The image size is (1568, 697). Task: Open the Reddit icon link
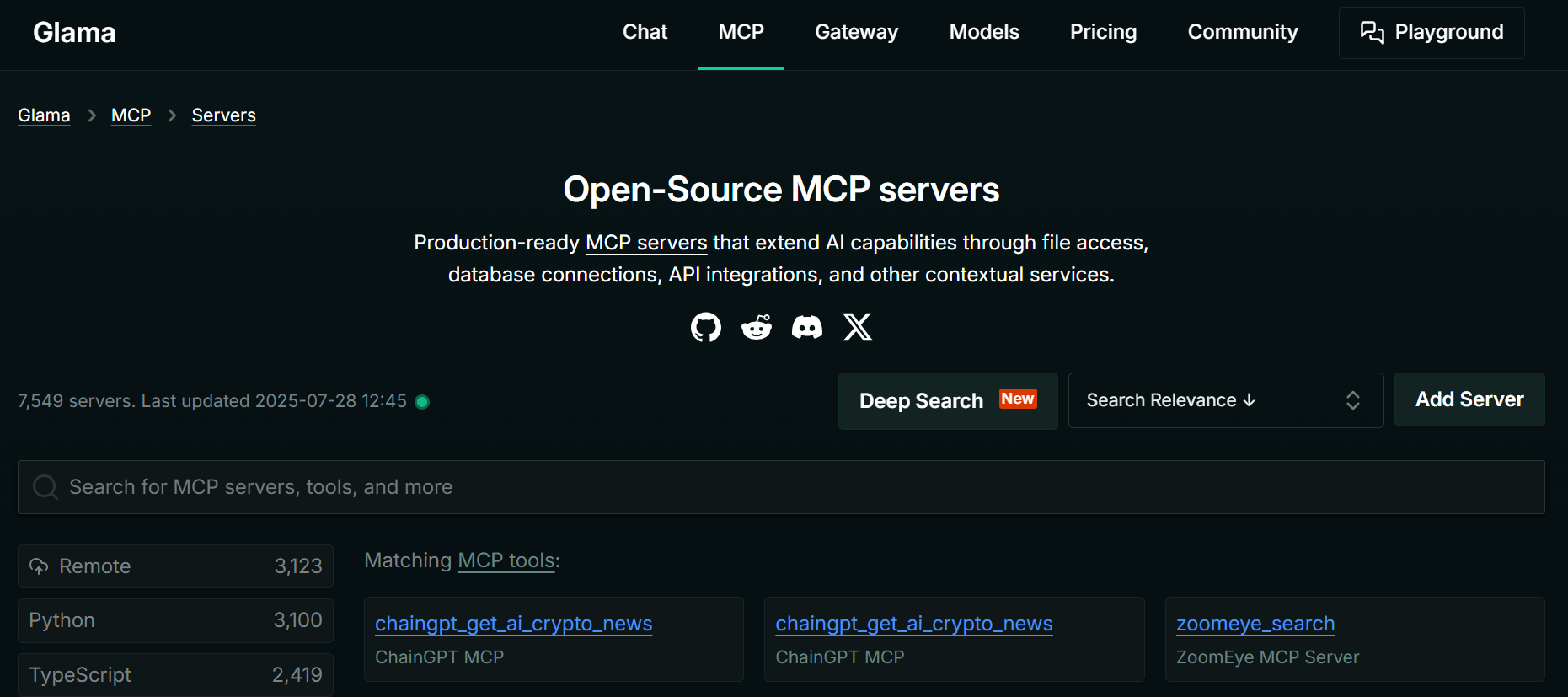pos(756,327)
